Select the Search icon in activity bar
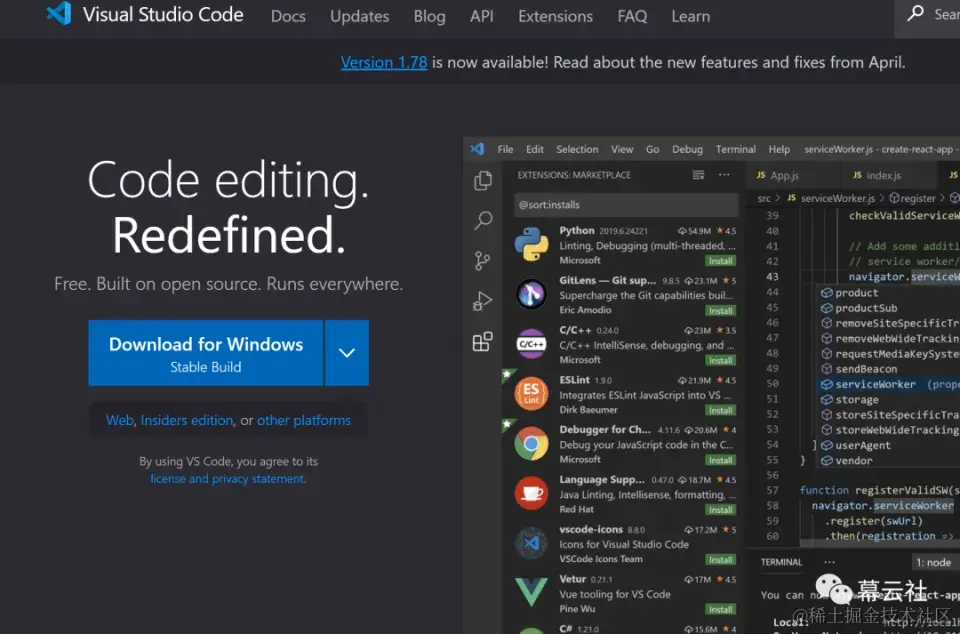The height and width of the screenshot is (634, 960). click(x=483, y=220)
